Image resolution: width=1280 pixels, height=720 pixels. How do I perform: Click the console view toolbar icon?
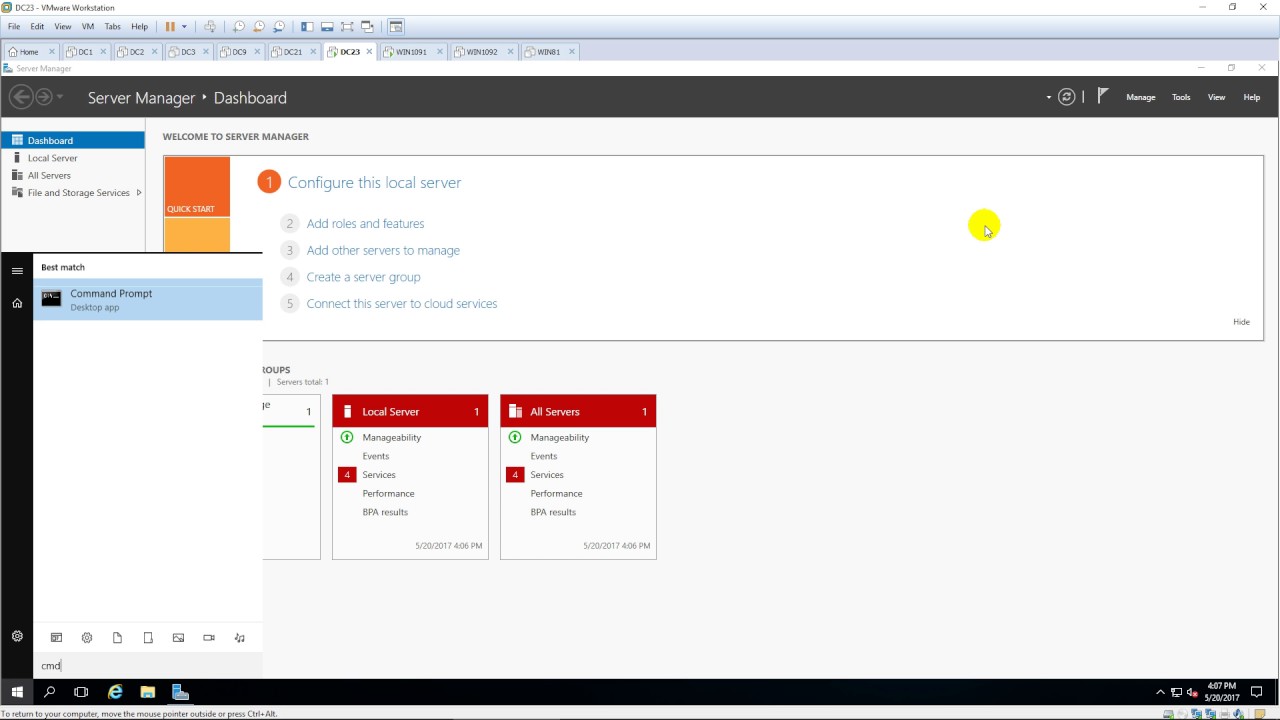tap(396, 26)
